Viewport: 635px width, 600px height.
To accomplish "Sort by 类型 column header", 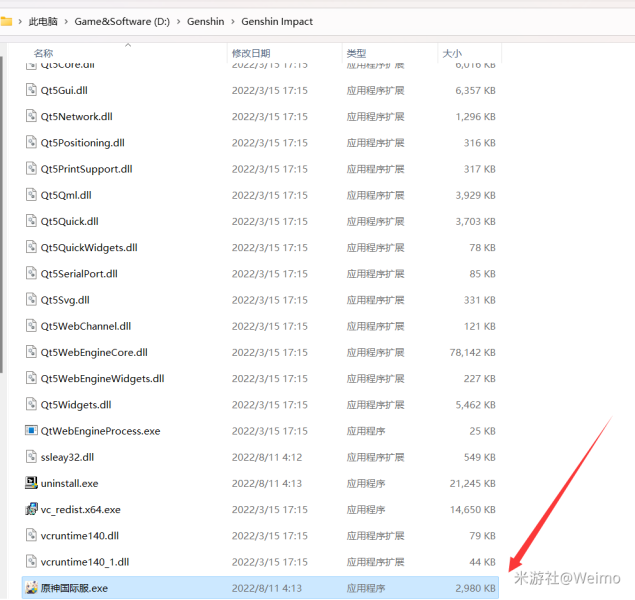I will (356, 53).
